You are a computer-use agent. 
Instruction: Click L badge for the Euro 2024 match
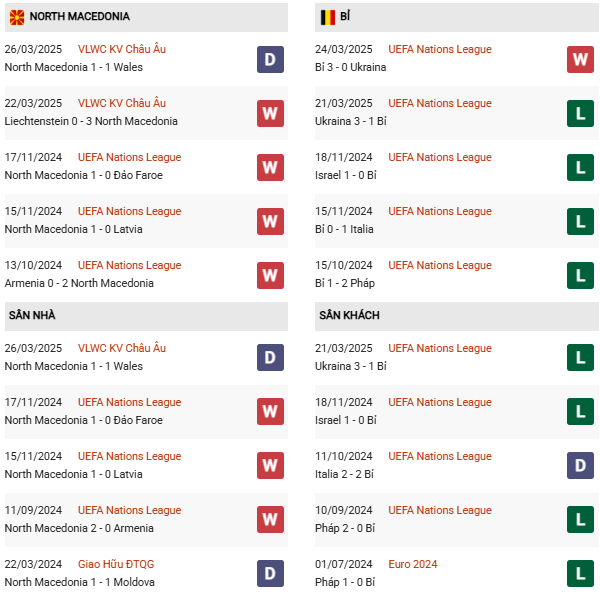pyautogui.click(x=580, y=574)
